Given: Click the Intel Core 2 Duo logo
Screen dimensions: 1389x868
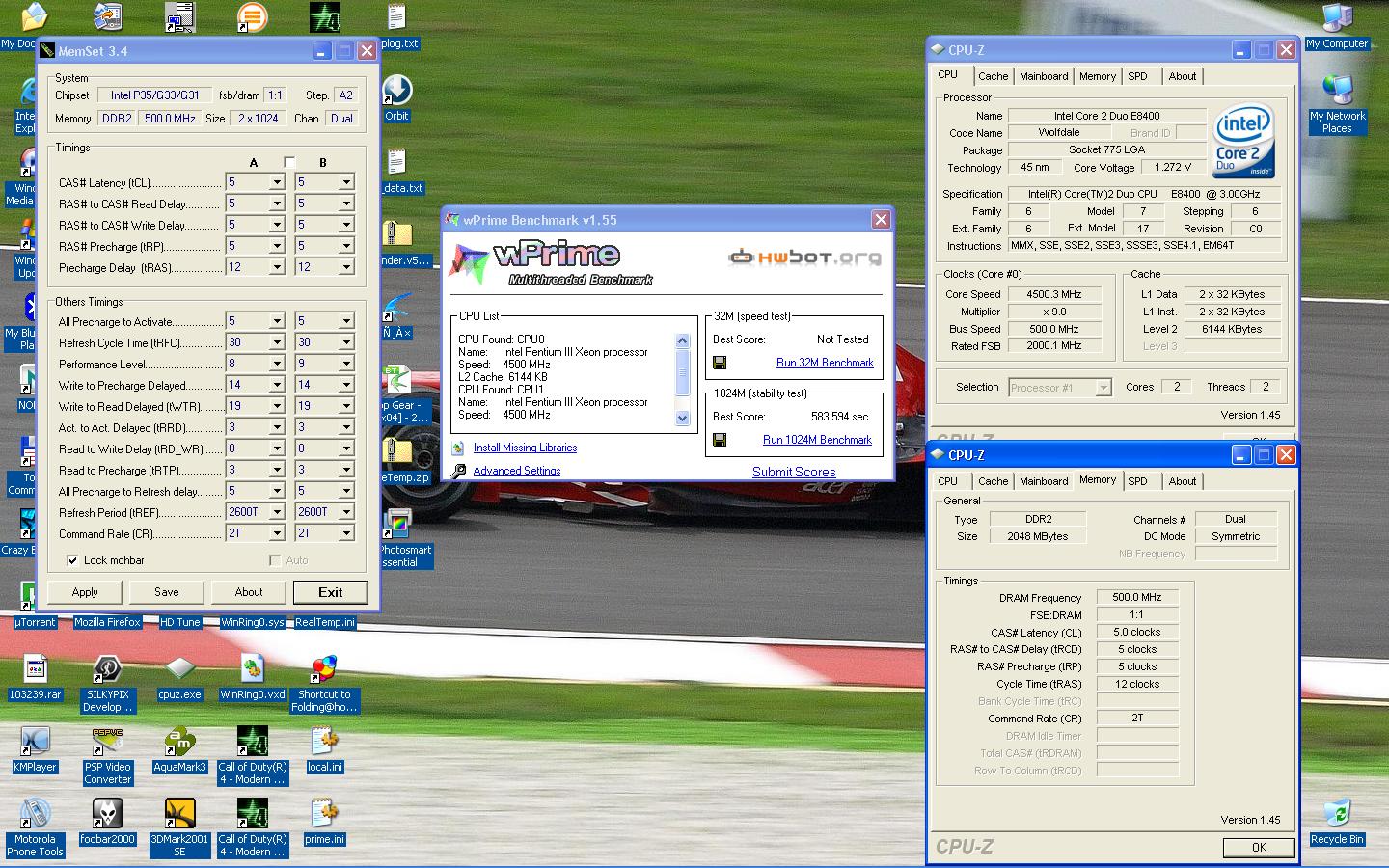Looking at the screenshot, I should 1246,141.
